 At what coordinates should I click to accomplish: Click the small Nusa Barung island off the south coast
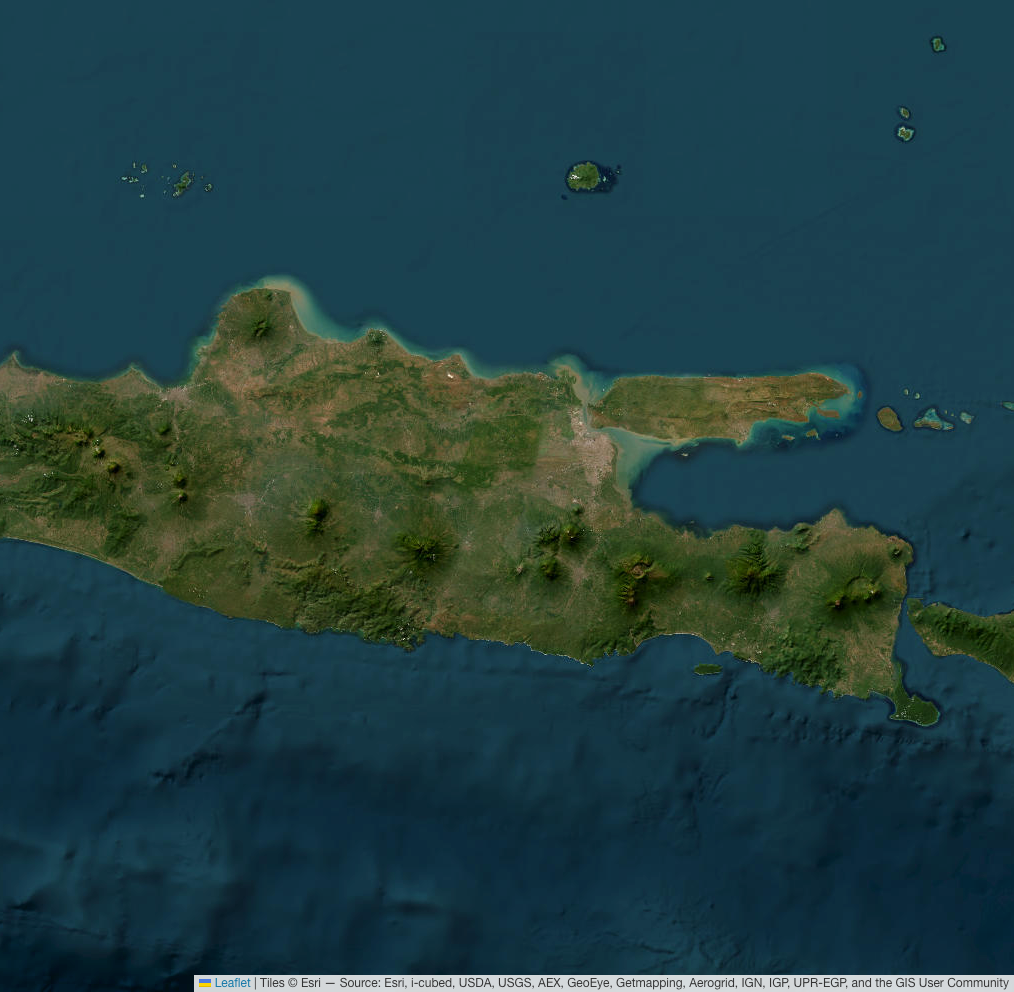coord(707,669)
